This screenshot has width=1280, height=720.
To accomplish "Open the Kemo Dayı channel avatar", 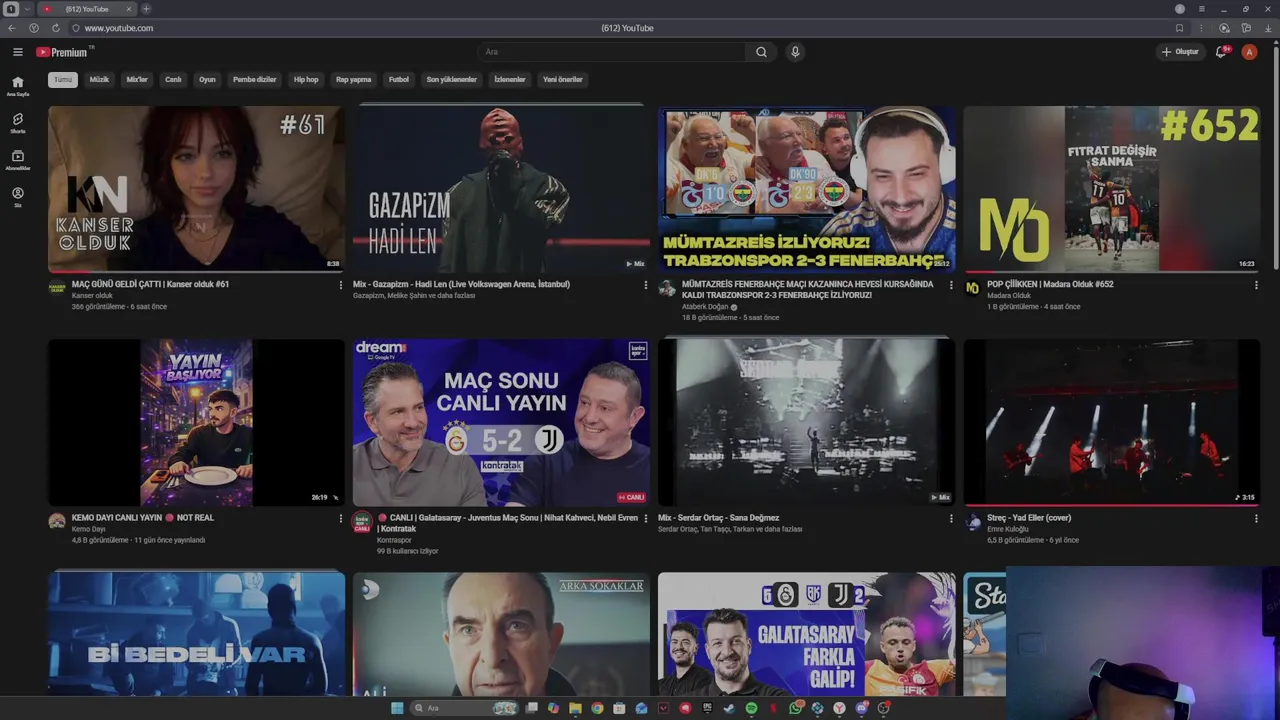I will (57, 521).
